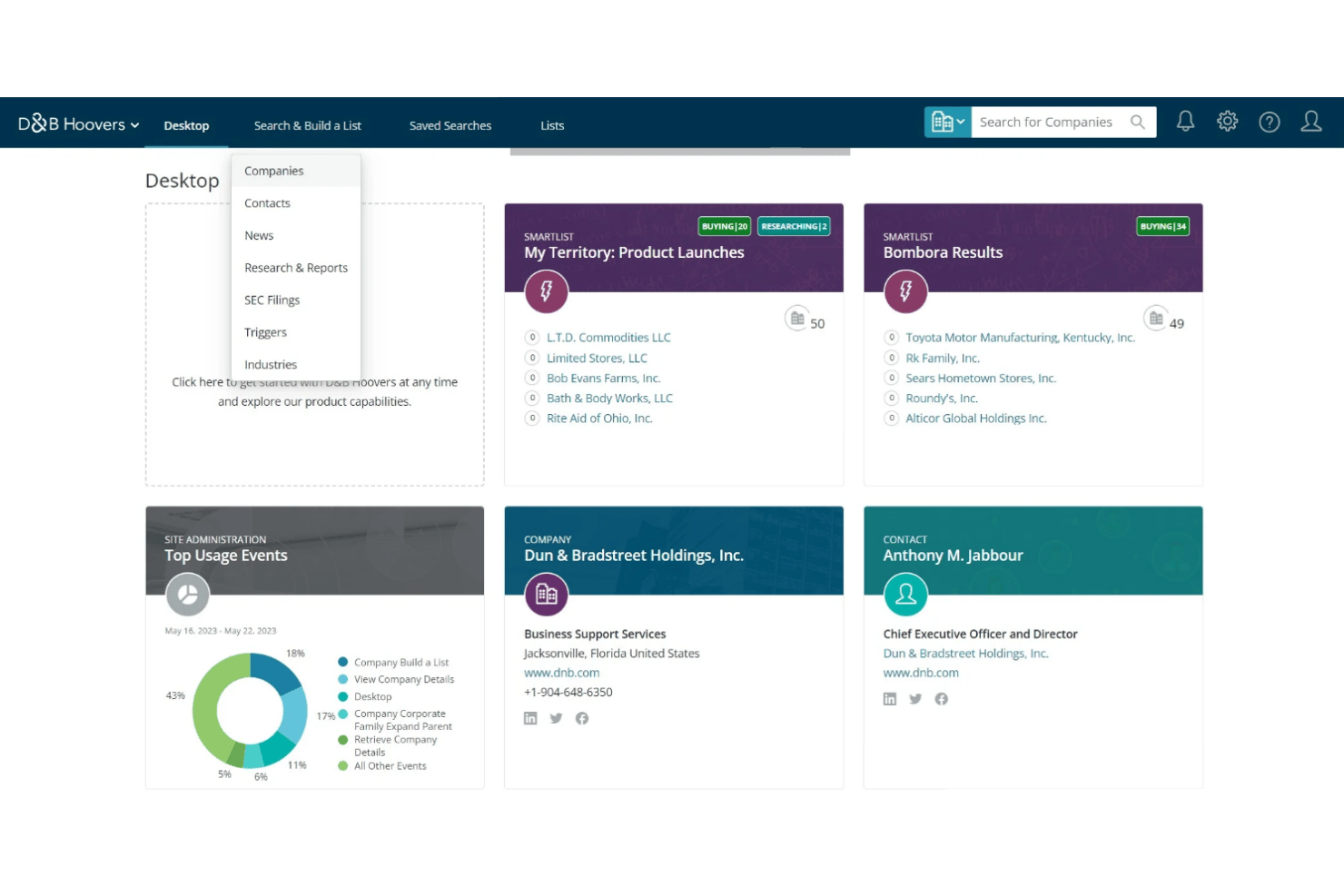The image size is (1344, 896).
Task: Choose Research & Reports menu entry
Action: (x=296, y=268)
